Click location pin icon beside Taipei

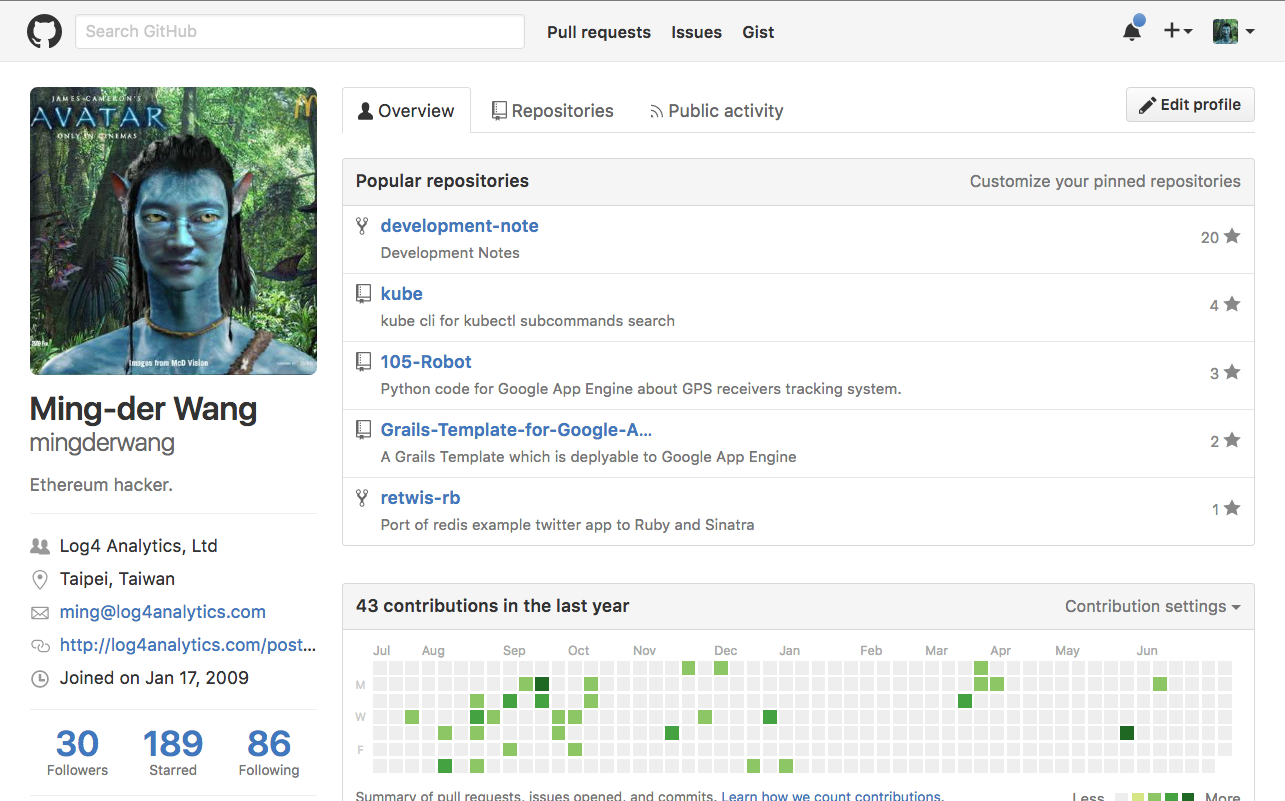(x=40, y=579)
